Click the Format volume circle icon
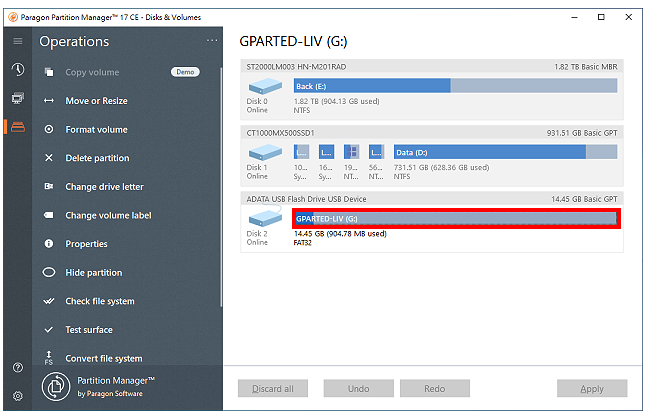The image size is (651, 418). click(x=49, y=130)
